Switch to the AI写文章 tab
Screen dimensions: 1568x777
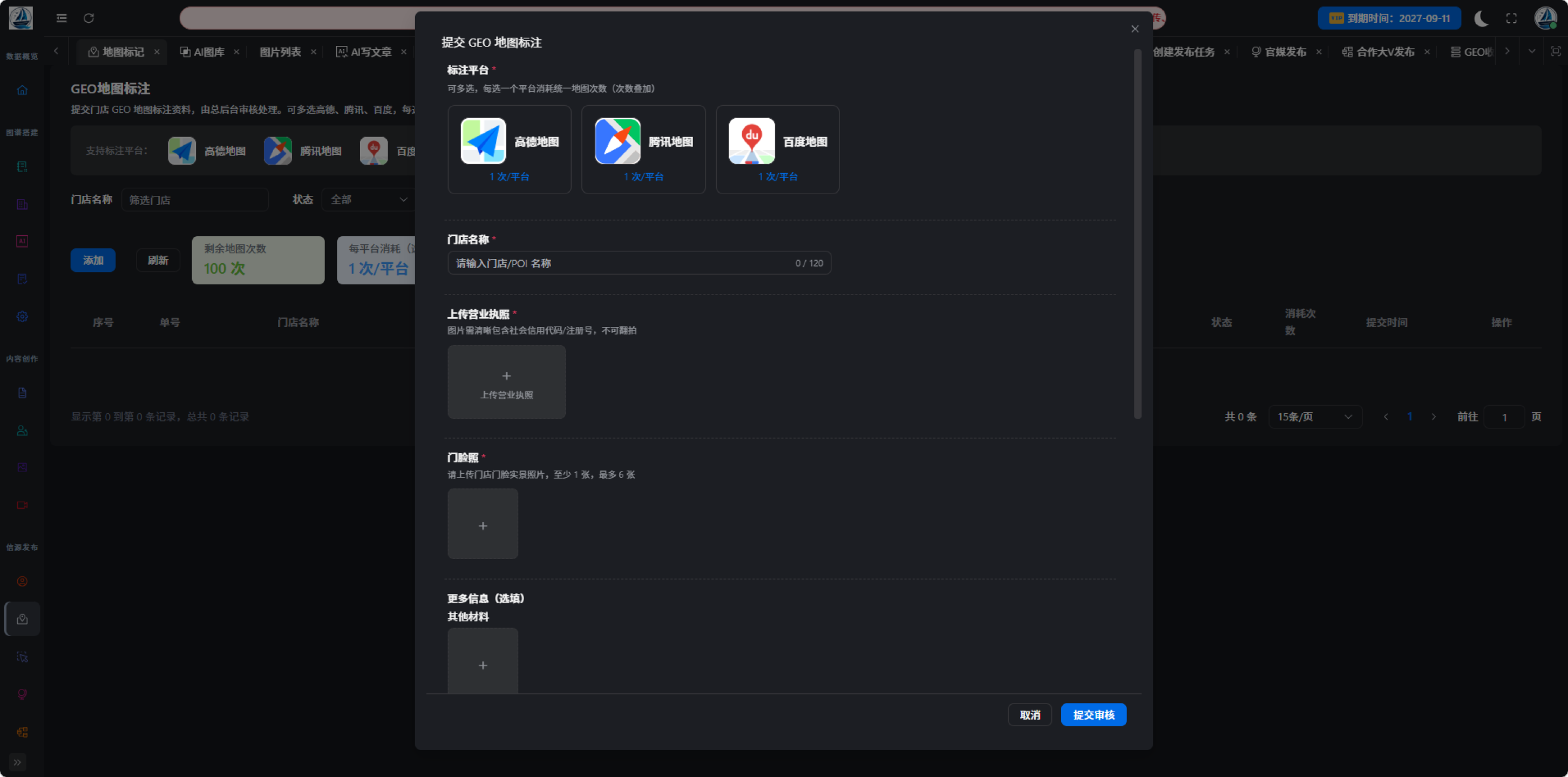(365, 52)
